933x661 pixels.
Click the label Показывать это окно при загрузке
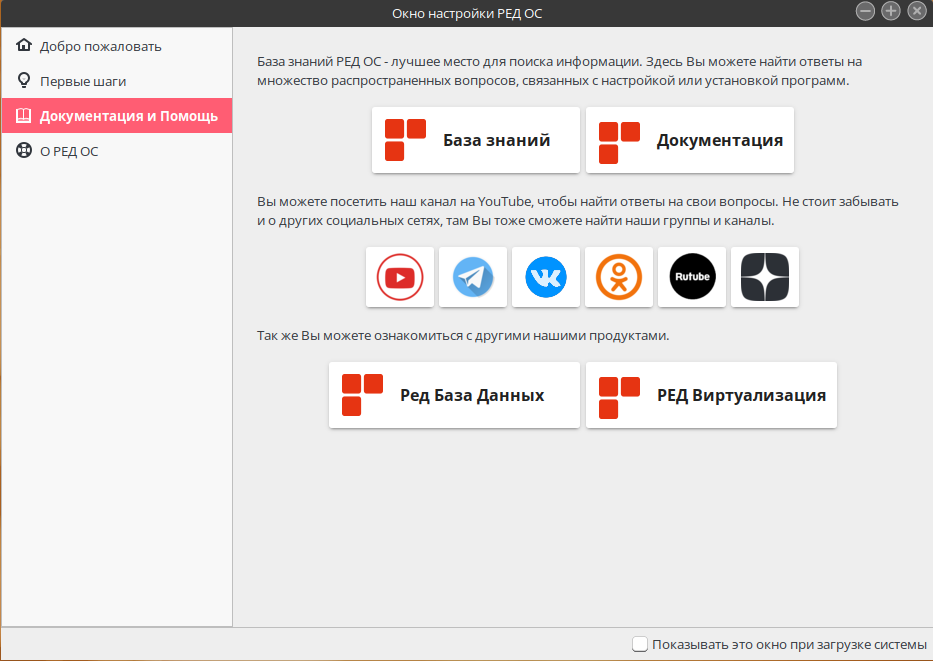pyautogui.click(x=789, y=644)
